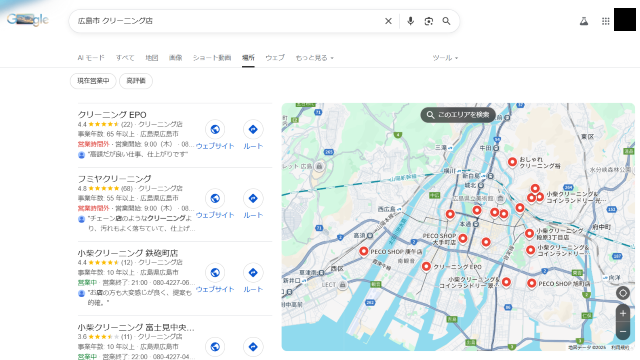The height and width of the screenshot is (360, 640).
Task: Expand the もっと見る dropdown
Action: (315, 58)
